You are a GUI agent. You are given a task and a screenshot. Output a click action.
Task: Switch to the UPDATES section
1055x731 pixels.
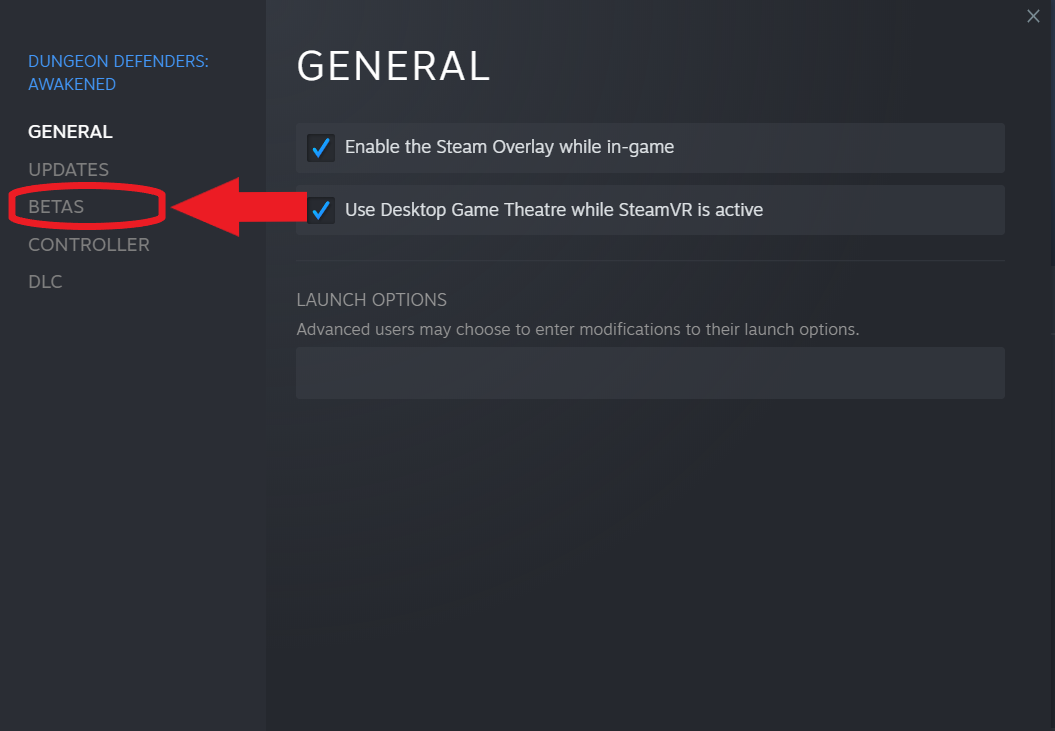[68, 170]
